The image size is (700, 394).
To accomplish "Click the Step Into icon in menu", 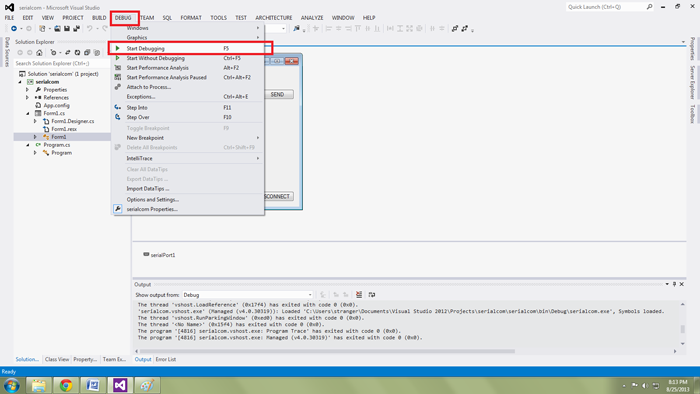I will 117,108.
